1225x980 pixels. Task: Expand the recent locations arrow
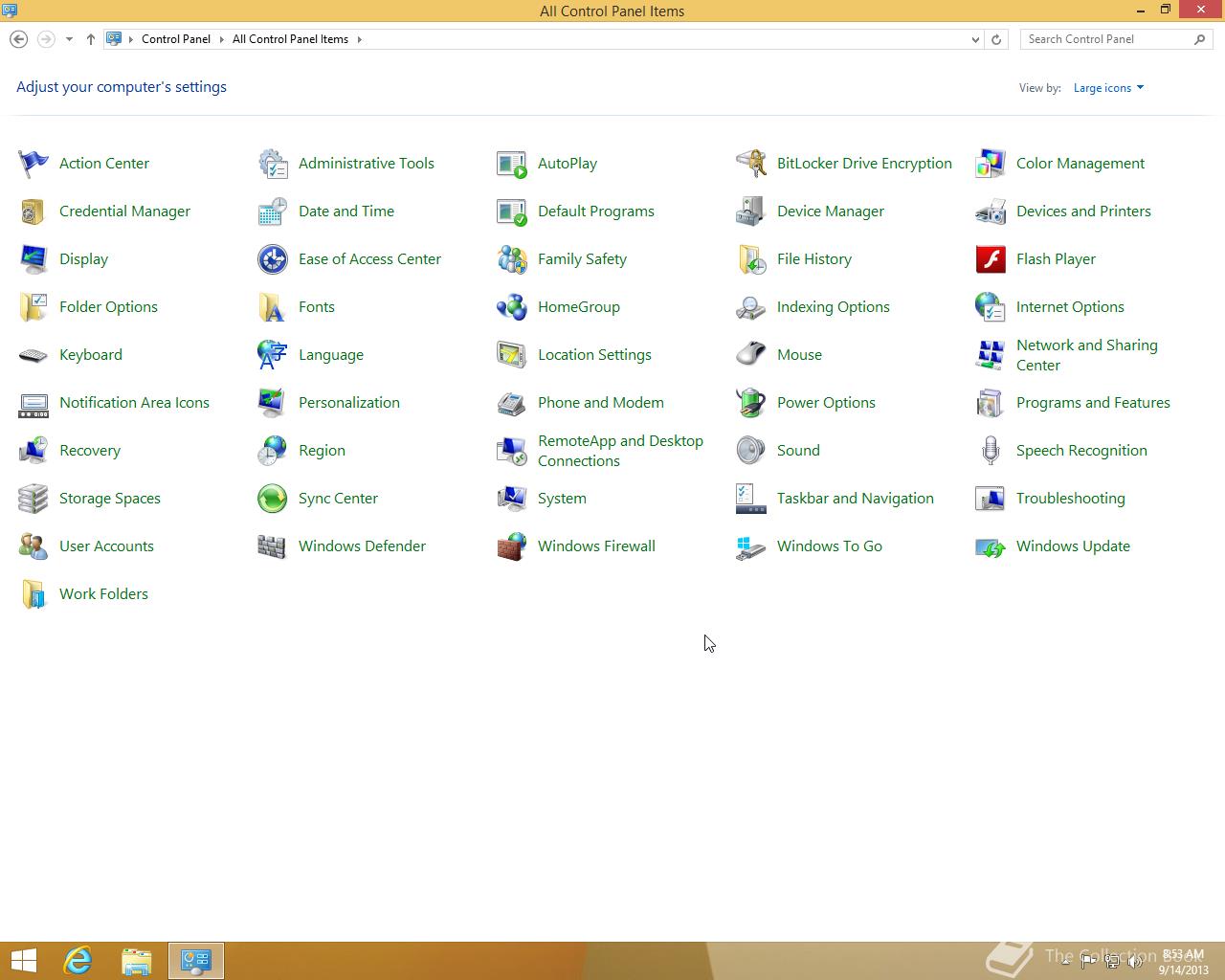69,39
